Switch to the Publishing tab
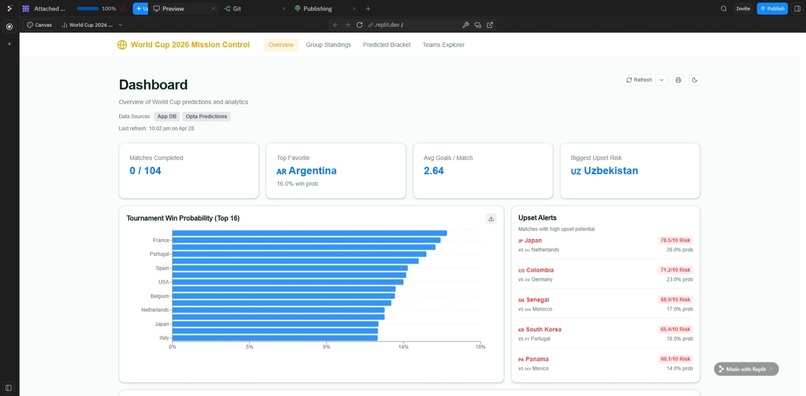This screenshot has width=806, height=396. coord(314,9)
